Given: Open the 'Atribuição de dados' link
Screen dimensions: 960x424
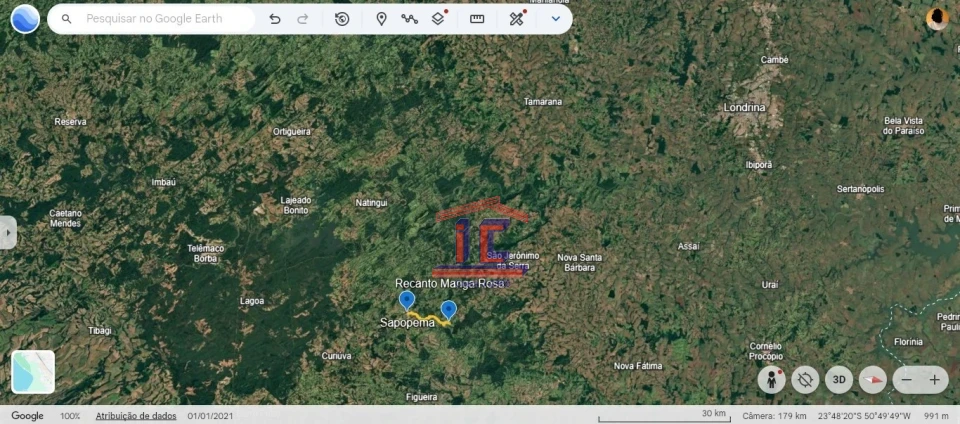Looking at the screenshot, I should [x=136, y=416].
